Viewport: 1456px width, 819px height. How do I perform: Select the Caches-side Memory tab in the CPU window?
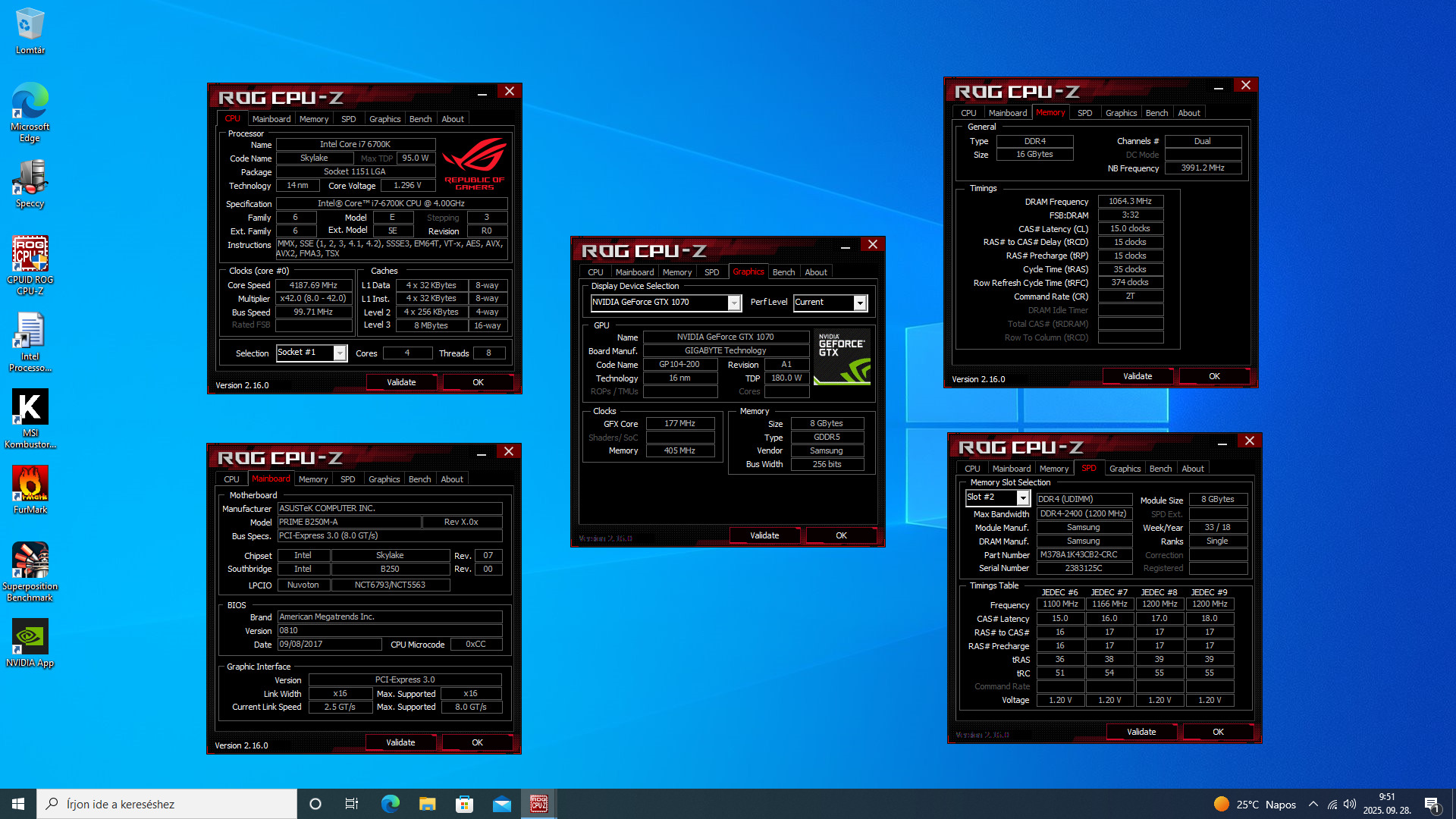[313, 119]
